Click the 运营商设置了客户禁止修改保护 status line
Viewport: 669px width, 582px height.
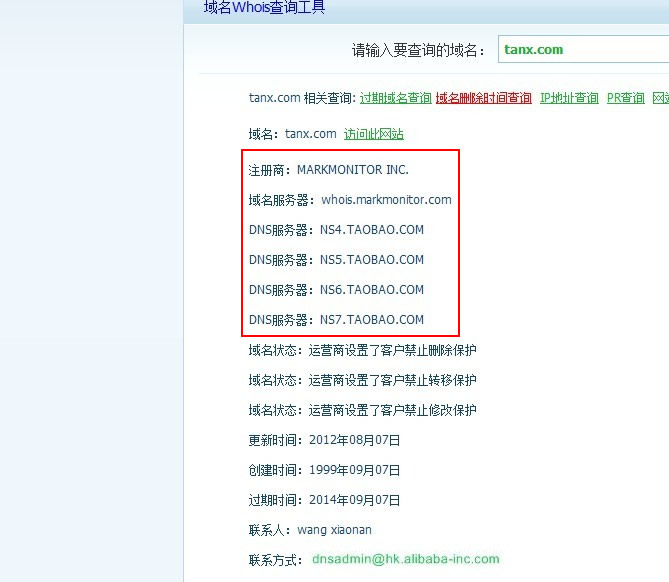(x=393, y=410)
